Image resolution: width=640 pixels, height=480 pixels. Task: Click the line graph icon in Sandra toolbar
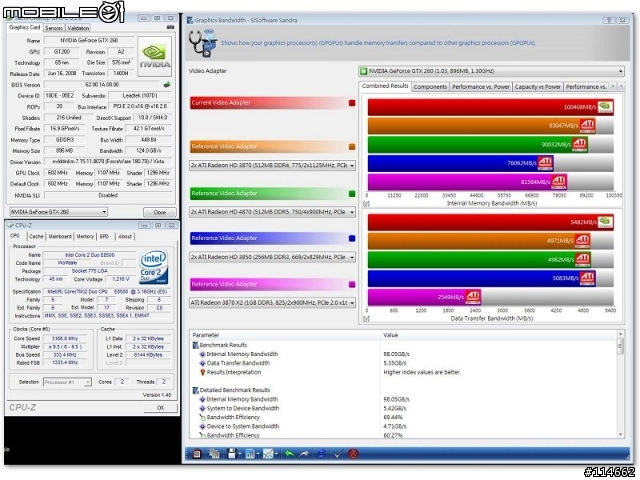[268, 453]
